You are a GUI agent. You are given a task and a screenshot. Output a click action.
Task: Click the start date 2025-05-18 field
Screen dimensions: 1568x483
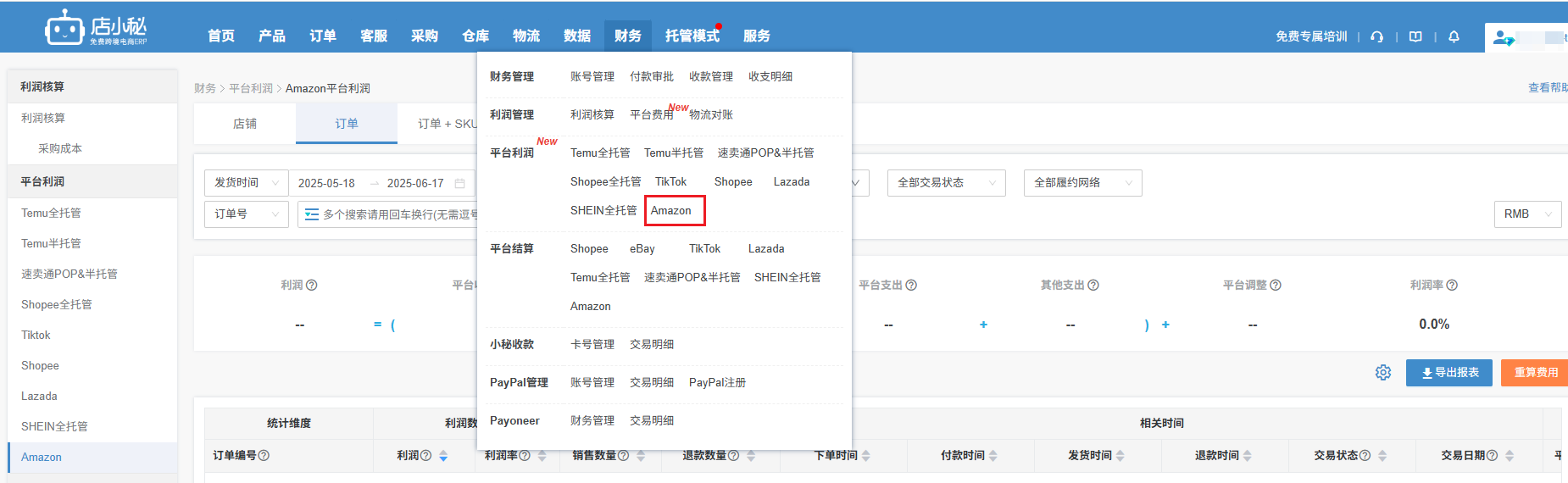click(326, 183)
